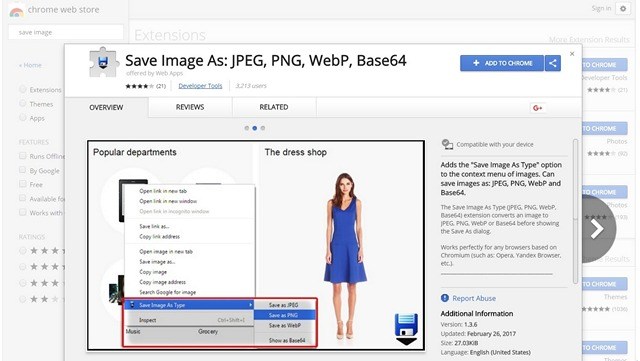This screenshot has width=640, height=361.
Task: Click the puzzle piece extension icon
Action: click(x=103, y=62)
